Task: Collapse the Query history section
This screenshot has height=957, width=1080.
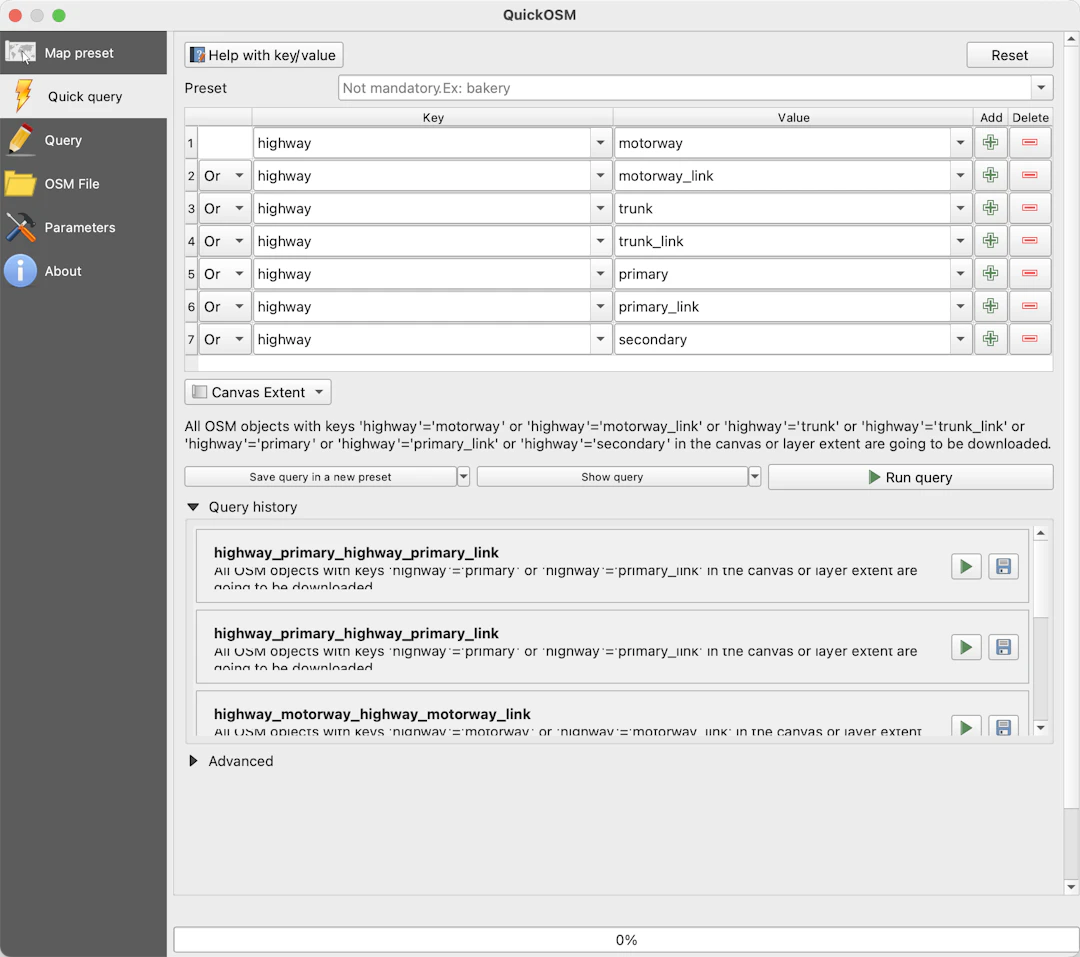Action: (194, 507)
